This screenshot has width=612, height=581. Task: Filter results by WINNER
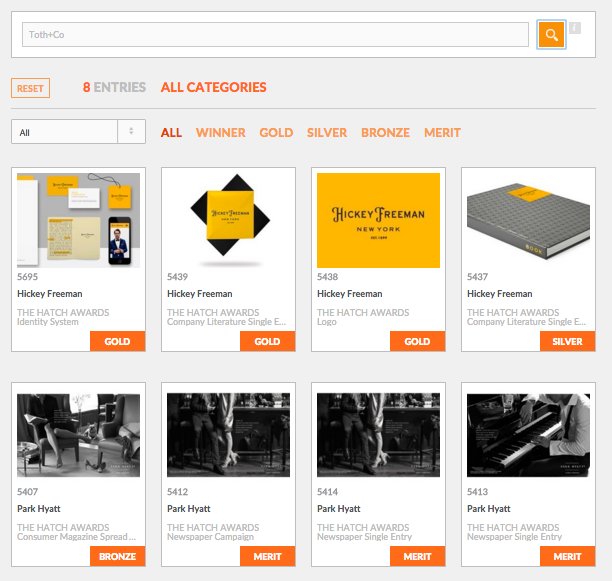221,133
